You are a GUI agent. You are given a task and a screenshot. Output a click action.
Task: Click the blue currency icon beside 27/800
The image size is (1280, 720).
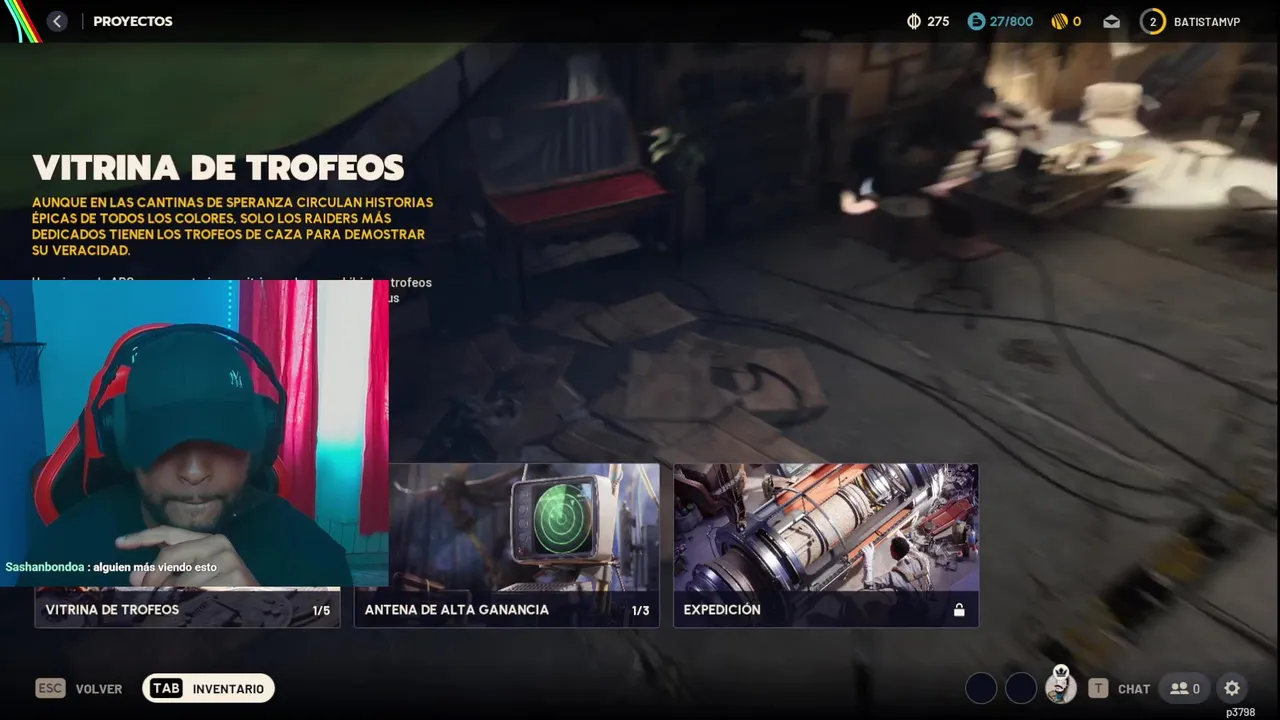tap(976, 21)
